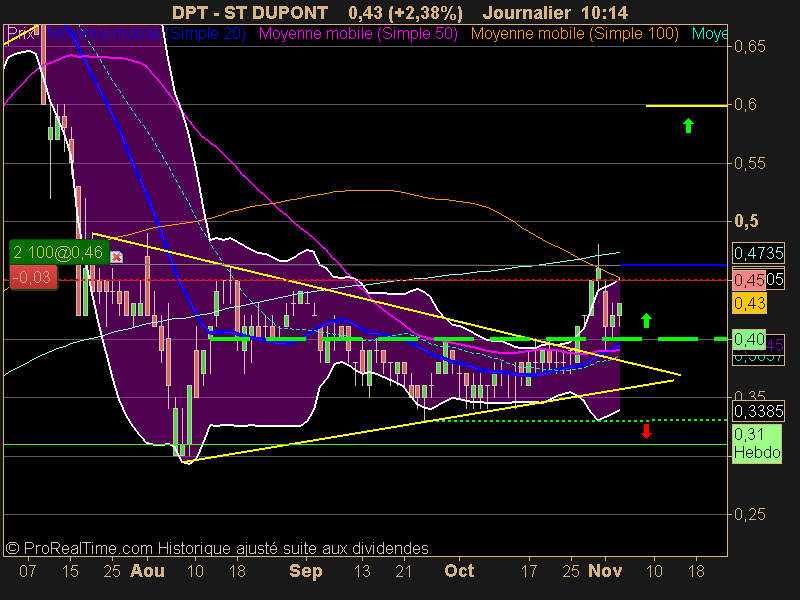The height and width of the screenshot is (600, 800).
Task: Click the 15 date label on time axis
Action: (x=70, y=571)
